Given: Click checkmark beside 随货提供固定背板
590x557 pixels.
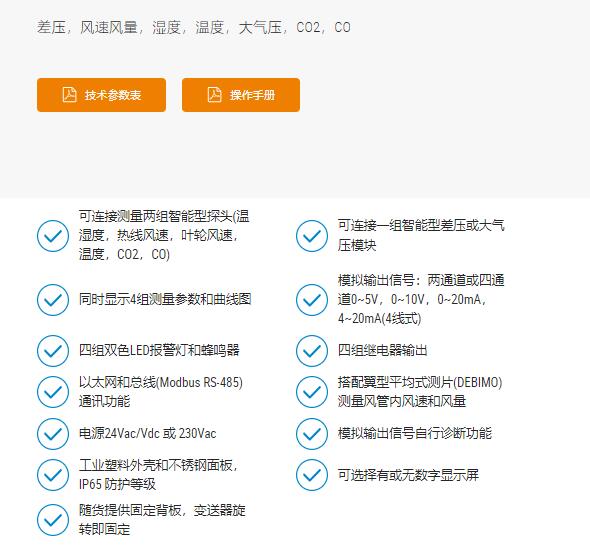Looking at the screenshot, I should click(53, 520).
